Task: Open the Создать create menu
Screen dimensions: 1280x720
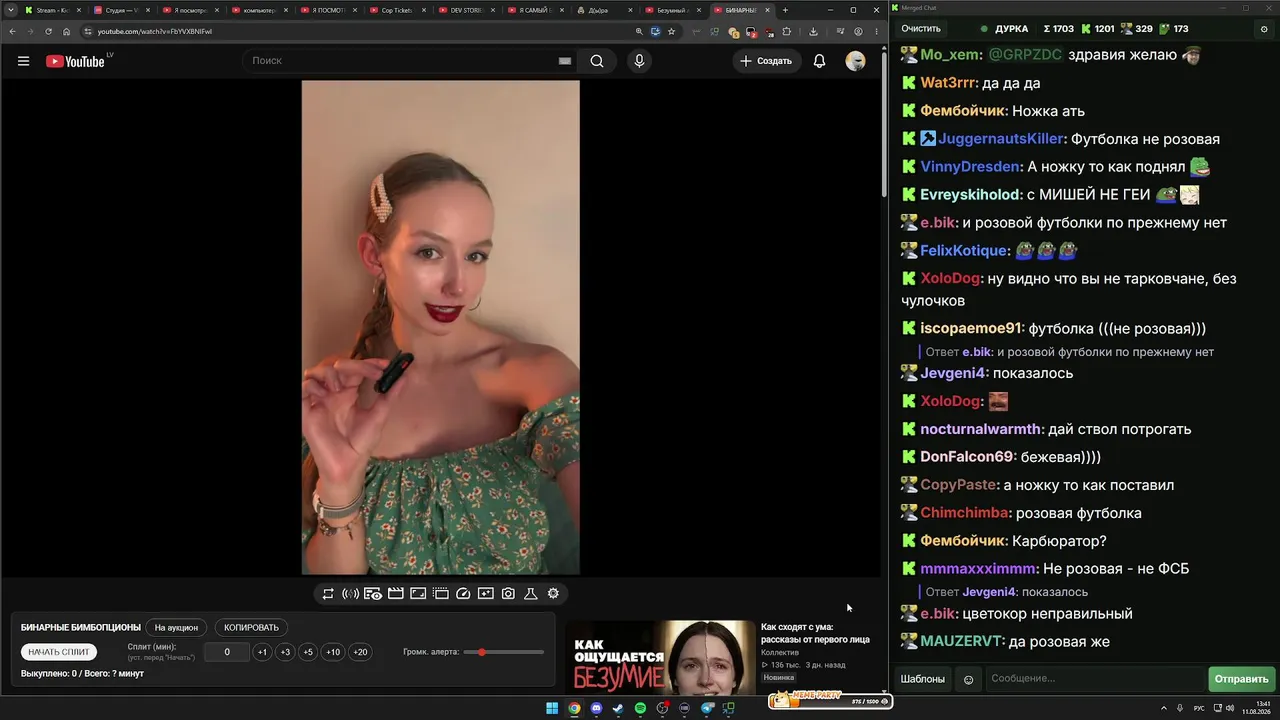Action: click(766, 61)
